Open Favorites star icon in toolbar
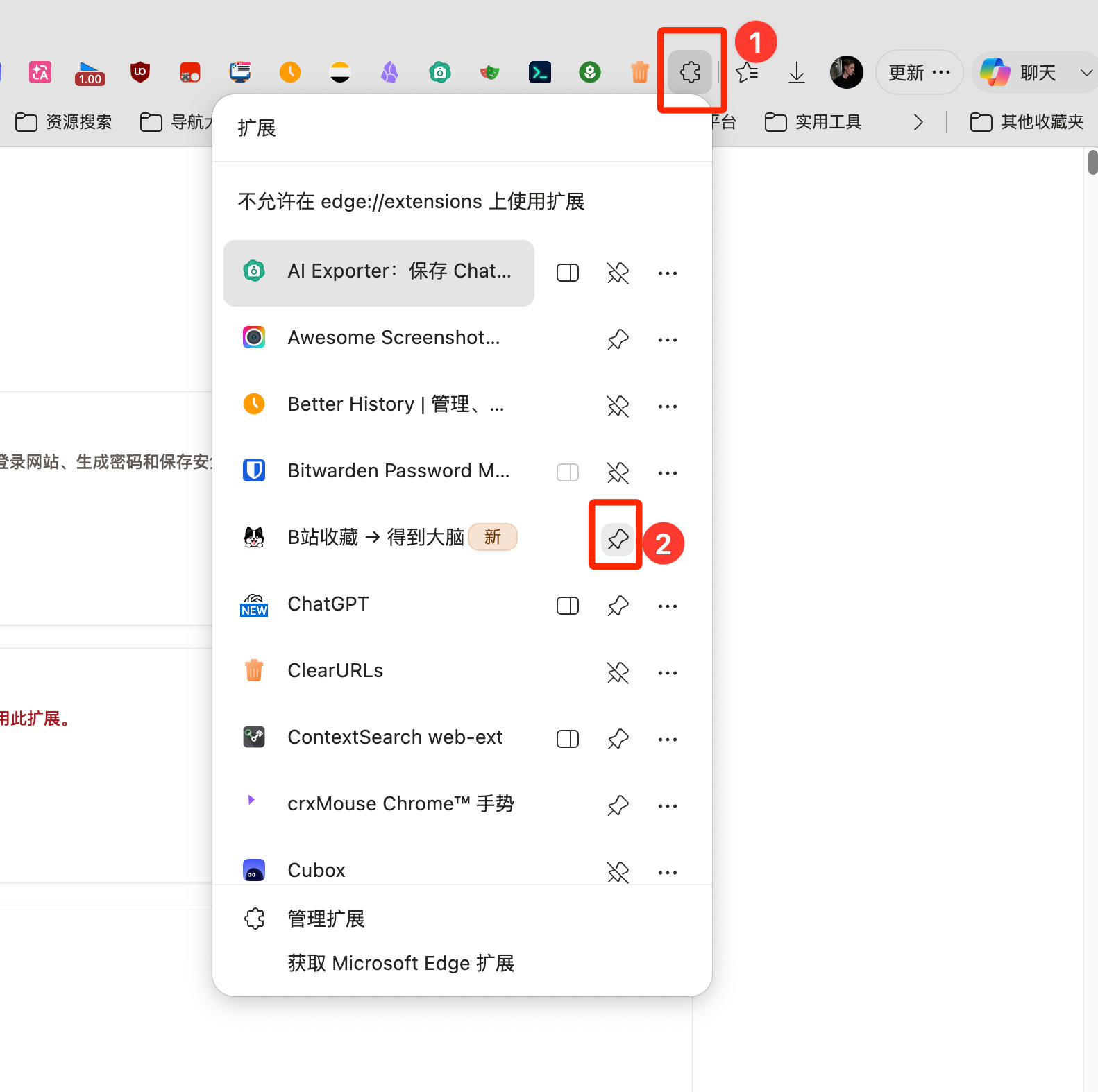The width and height of the screenshot is (1098, 1092). tap(747, 71)
